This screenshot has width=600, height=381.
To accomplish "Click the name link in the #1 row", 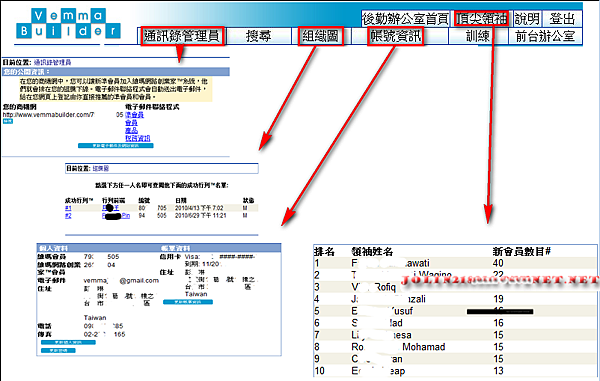I will 111,208.
